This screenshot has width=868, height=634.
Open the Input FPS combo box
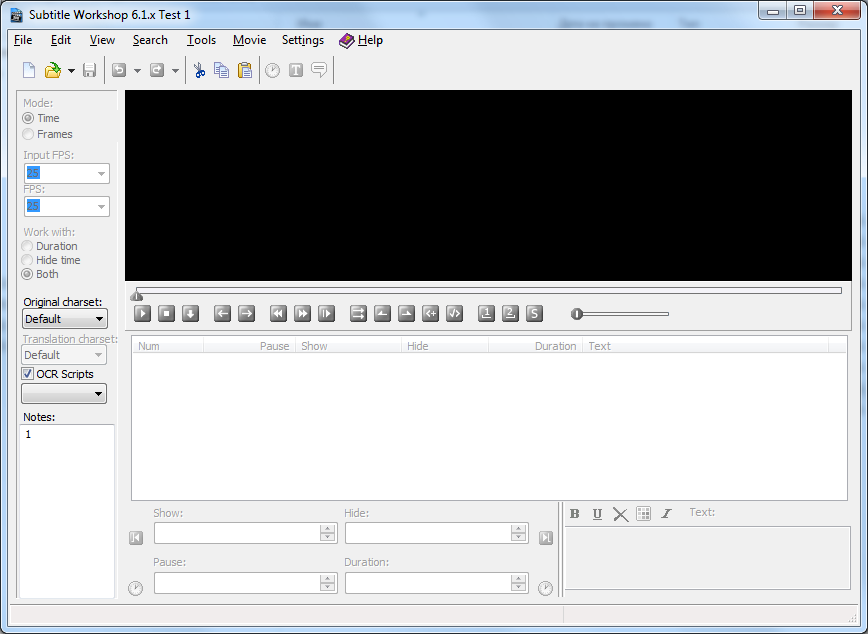67,173
